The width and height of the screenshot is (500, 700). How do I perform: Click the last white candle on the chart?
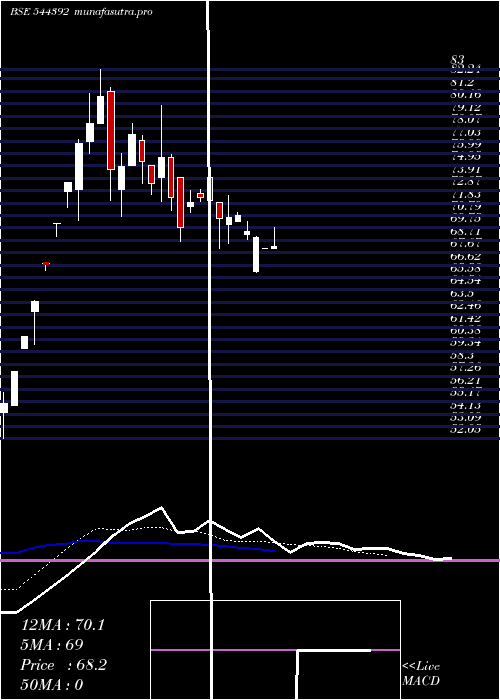click(274, 246)
